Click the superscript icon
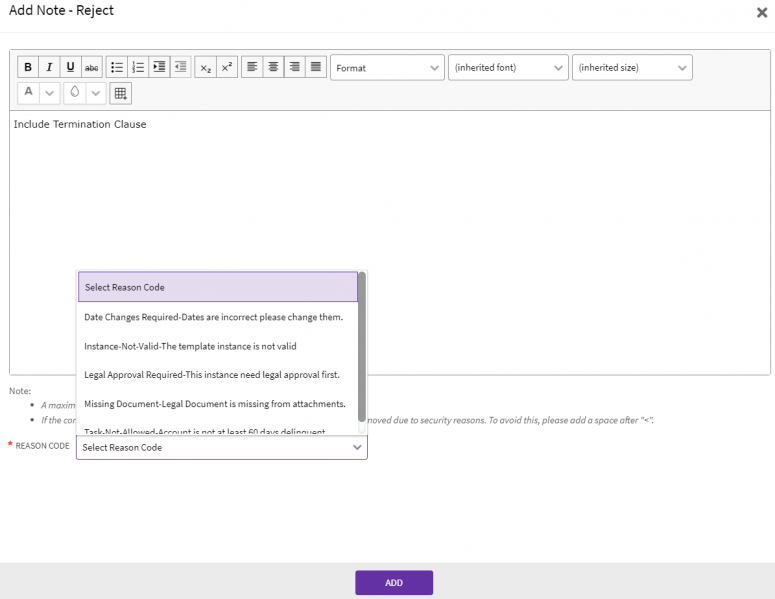The image size is (775, 599). tap(227, 68)
